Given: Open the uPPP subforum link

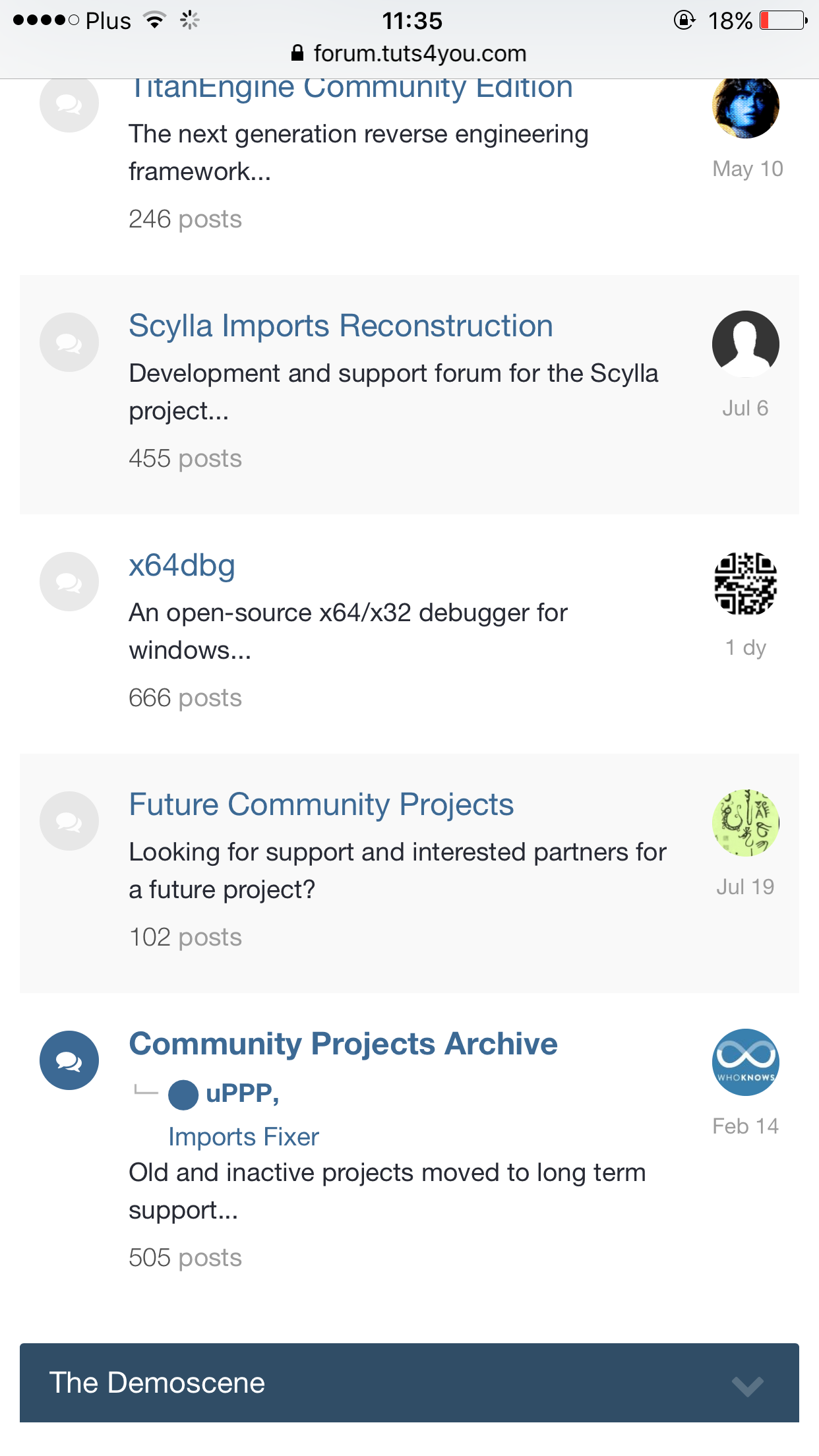Looking at the screenshot, I should [241, 1093].
